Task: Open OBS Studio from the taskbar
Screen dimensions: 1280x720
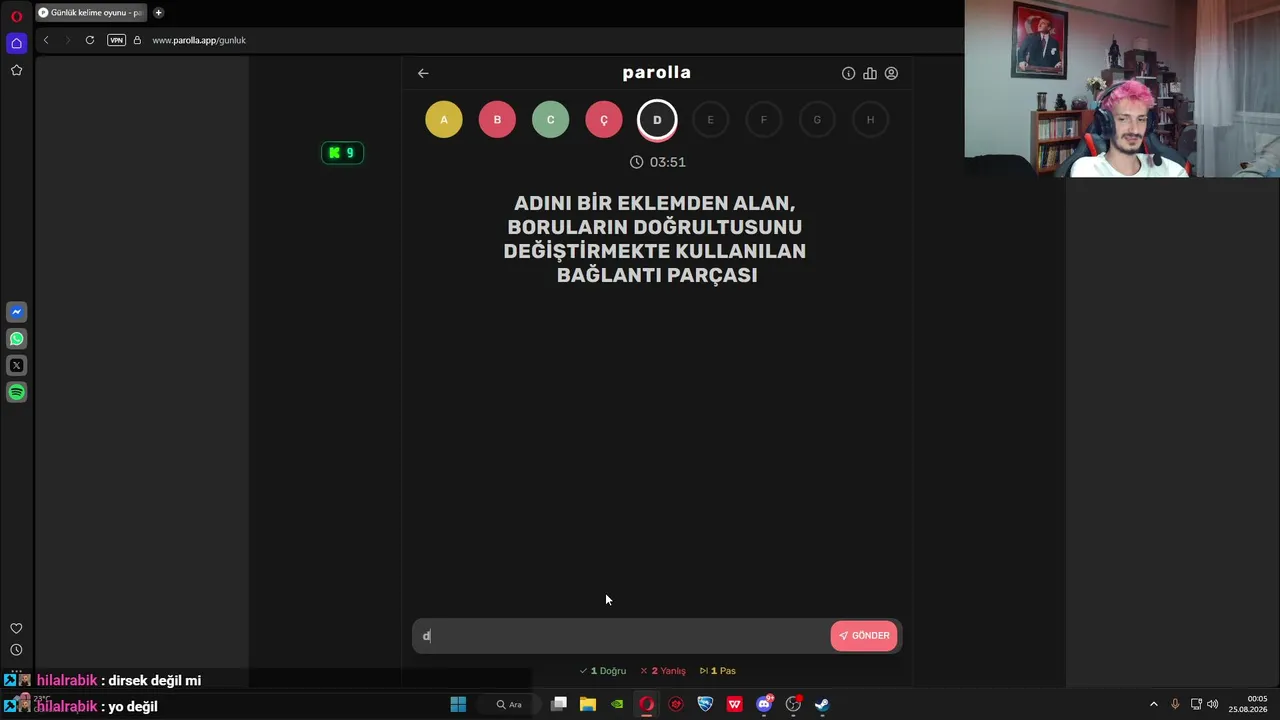Action: pos(793,704)
